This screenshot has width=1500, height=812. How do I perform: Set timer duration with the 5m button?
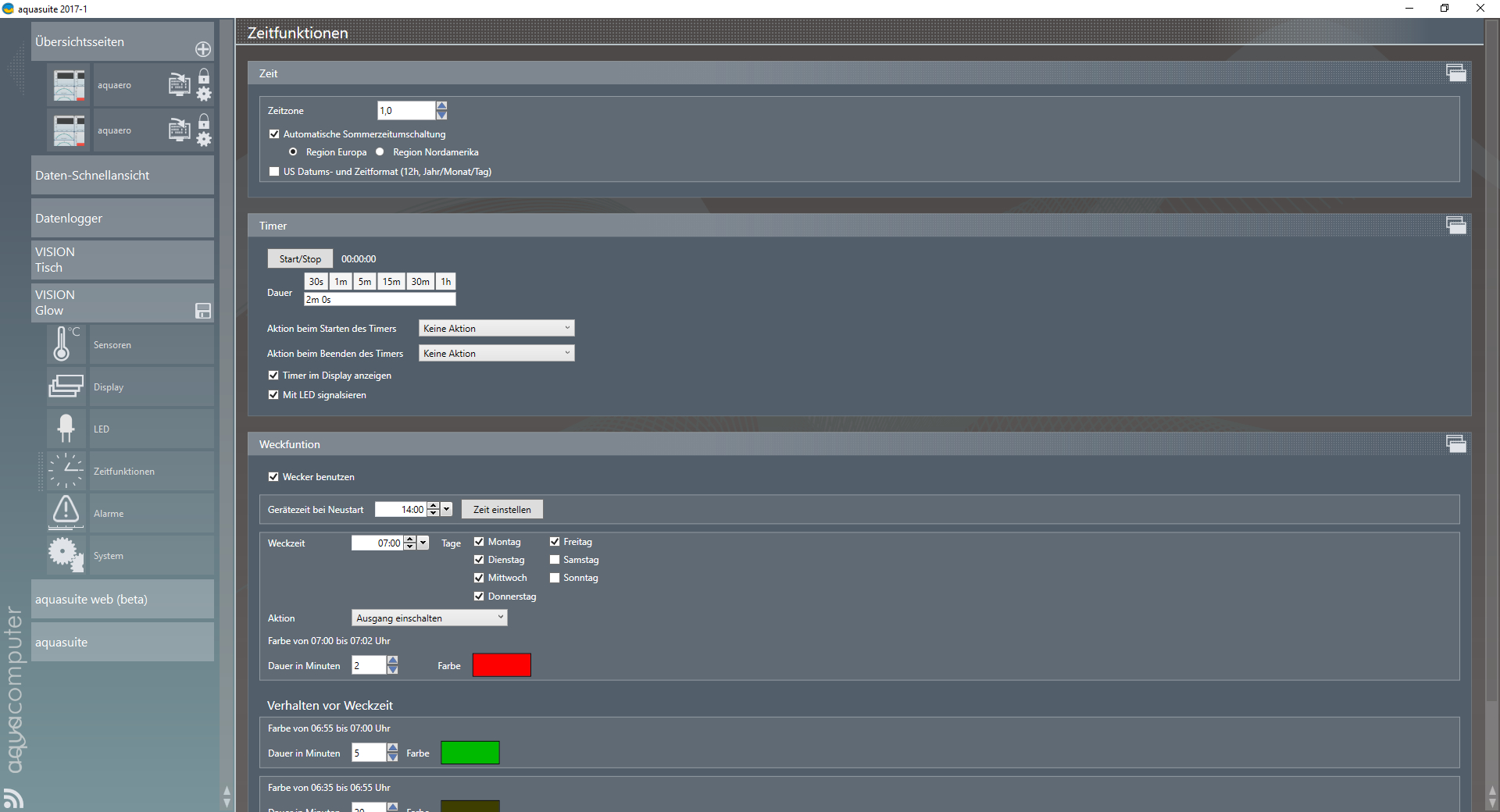point(365,282)
